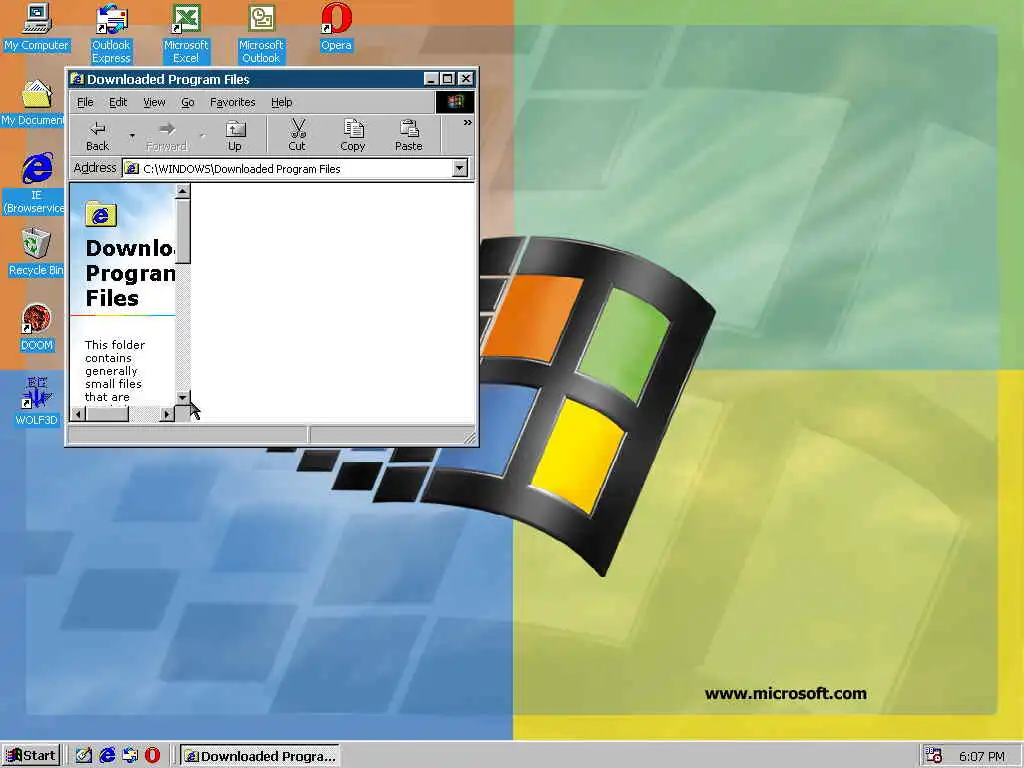The height and width of the screenshot is (768, 1024).
Task: Launch Internet Explorer from quick launch
Action: (107, 756)
